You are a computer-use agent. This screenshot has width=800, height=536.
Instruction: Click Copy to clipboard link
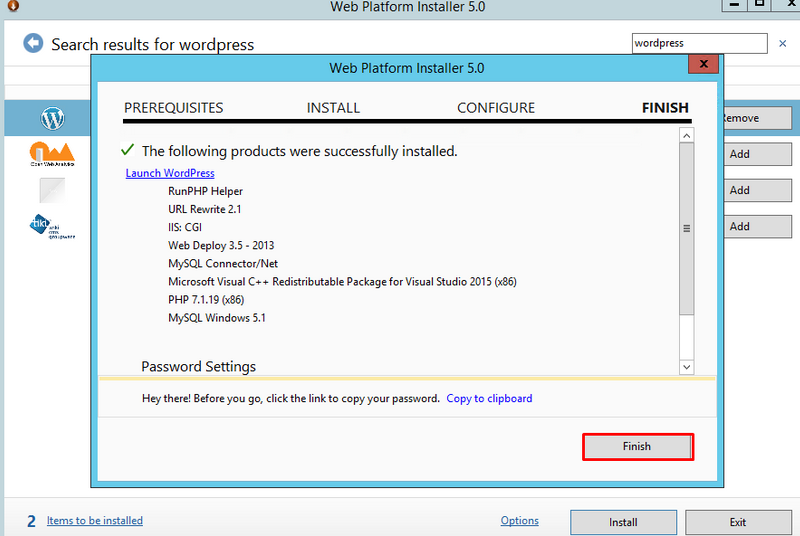(489, 398)
